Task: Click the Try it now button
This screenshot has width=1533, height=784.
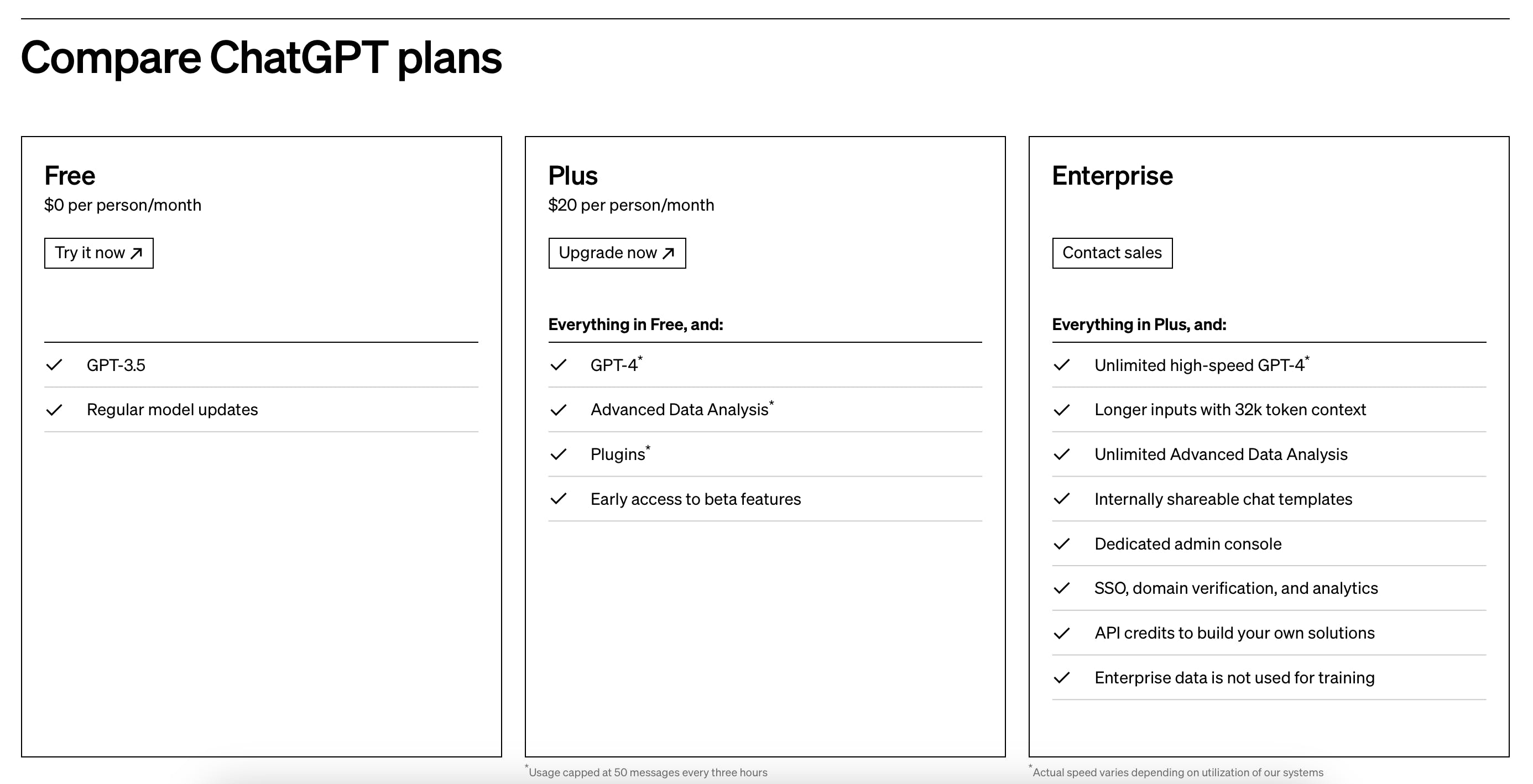Action: point(99,253)
